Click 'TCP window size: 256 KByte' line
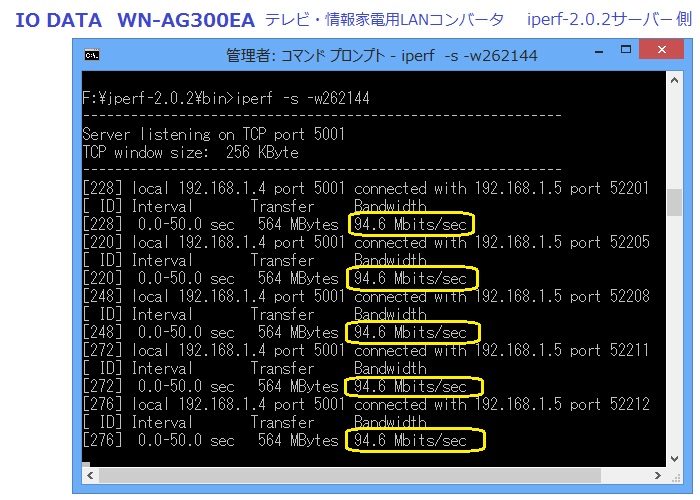 tap(191, 152)
